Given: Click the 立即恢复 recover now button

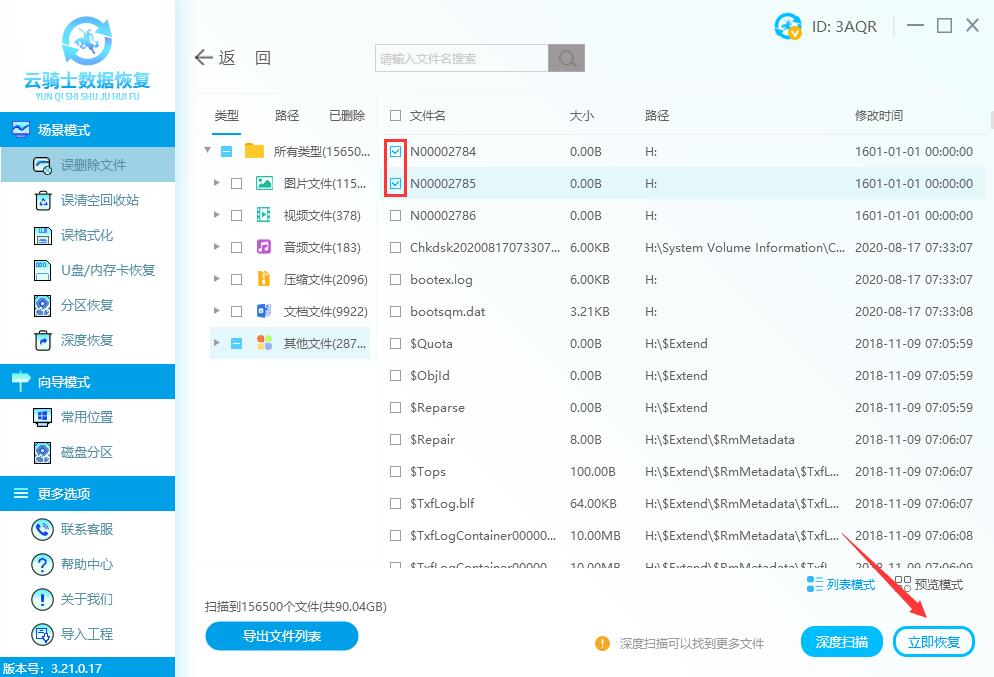Looking at the screenshot, I should point(933,642).
